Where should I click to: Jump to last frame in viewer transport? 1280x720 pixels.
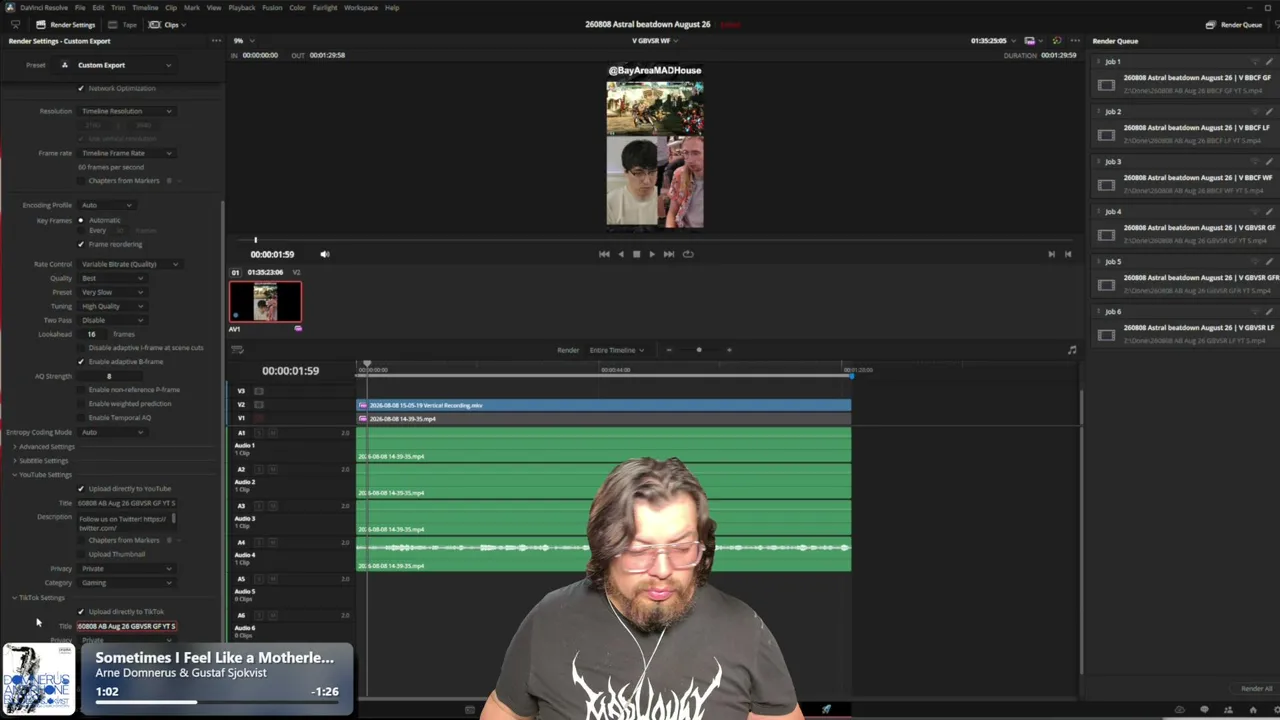pos(669,254)
